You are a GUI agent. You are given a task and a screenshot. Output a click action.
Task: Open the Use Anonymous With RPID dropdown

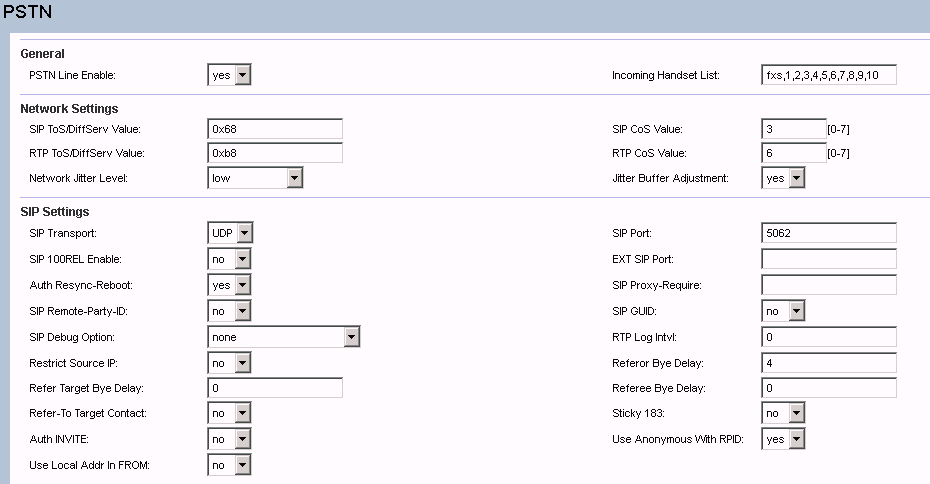pos(783,439)
